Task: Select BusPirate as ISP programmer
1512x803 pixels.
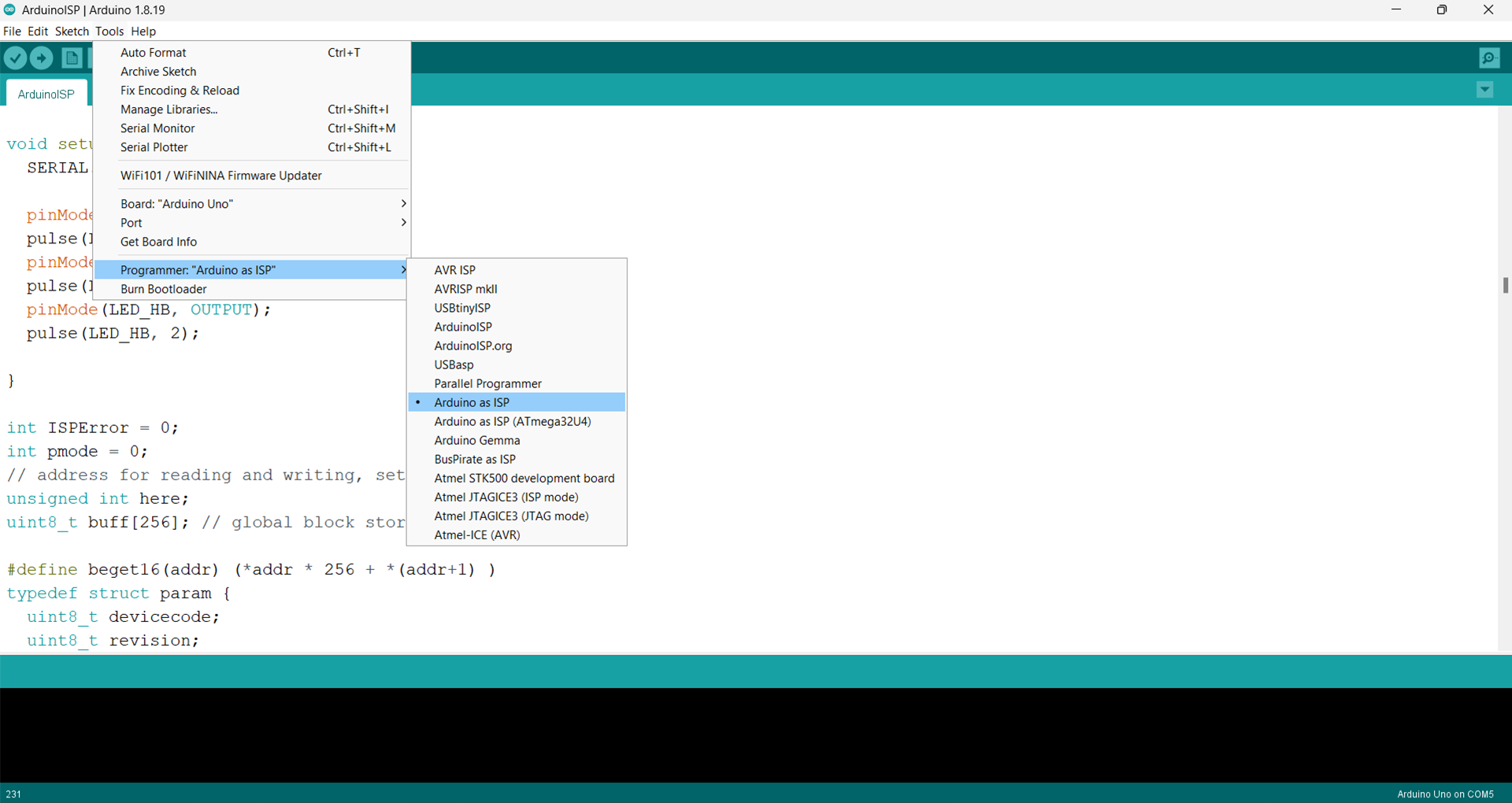Action: click(517, 459)
